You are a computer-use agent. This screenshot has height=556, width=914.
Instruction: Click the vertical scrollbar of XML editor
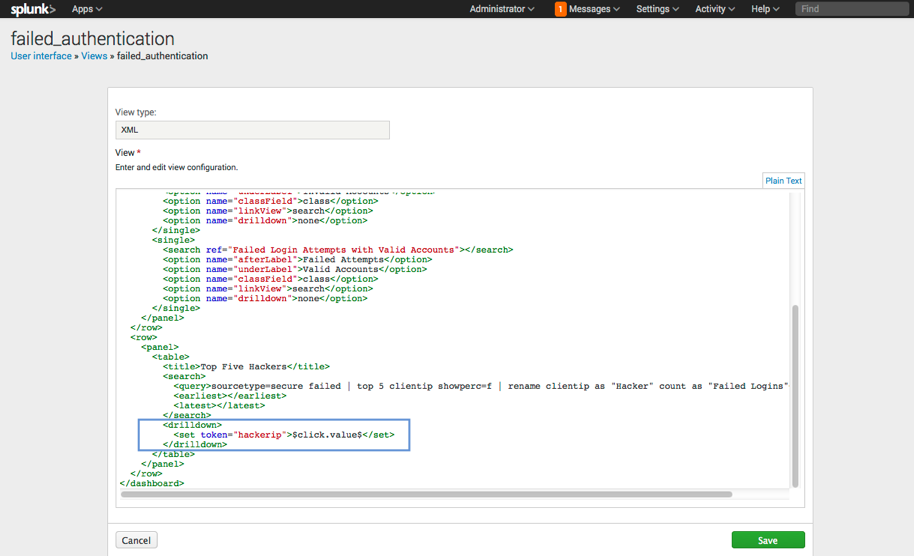click(x=795, y=396)
